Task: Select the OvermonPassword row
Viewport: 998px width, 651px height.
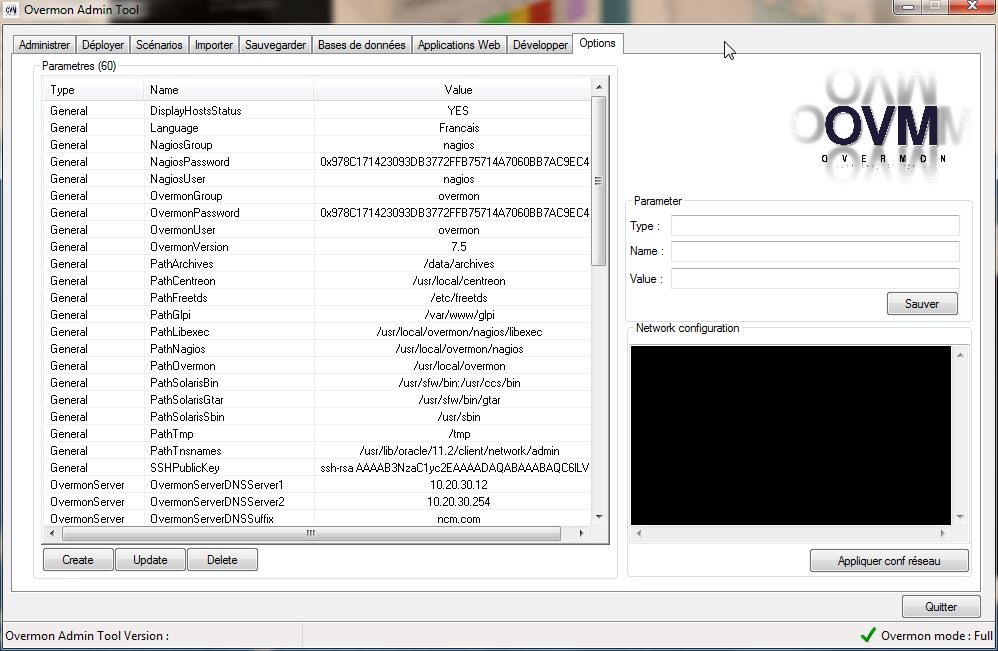Action: 317,213
